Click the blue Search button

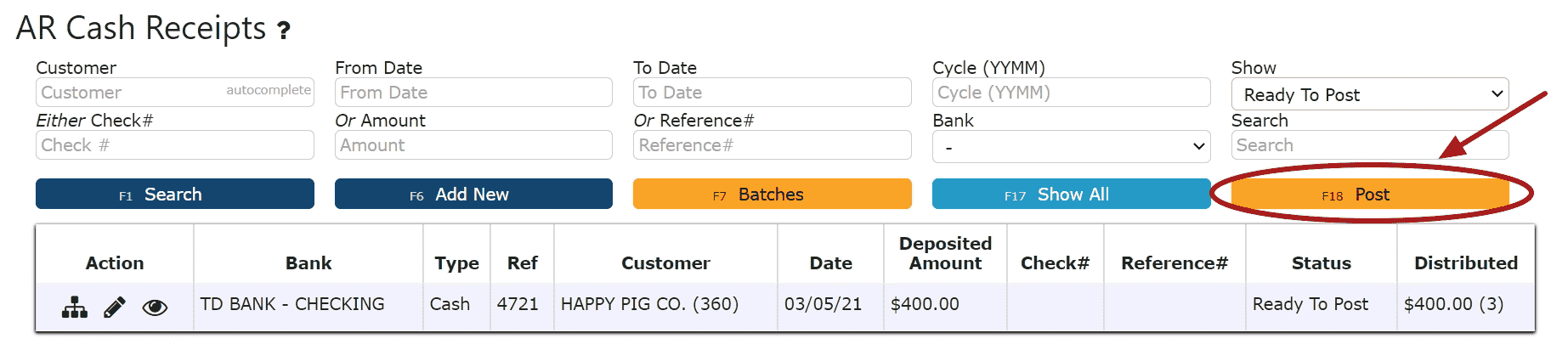[175, 194]
